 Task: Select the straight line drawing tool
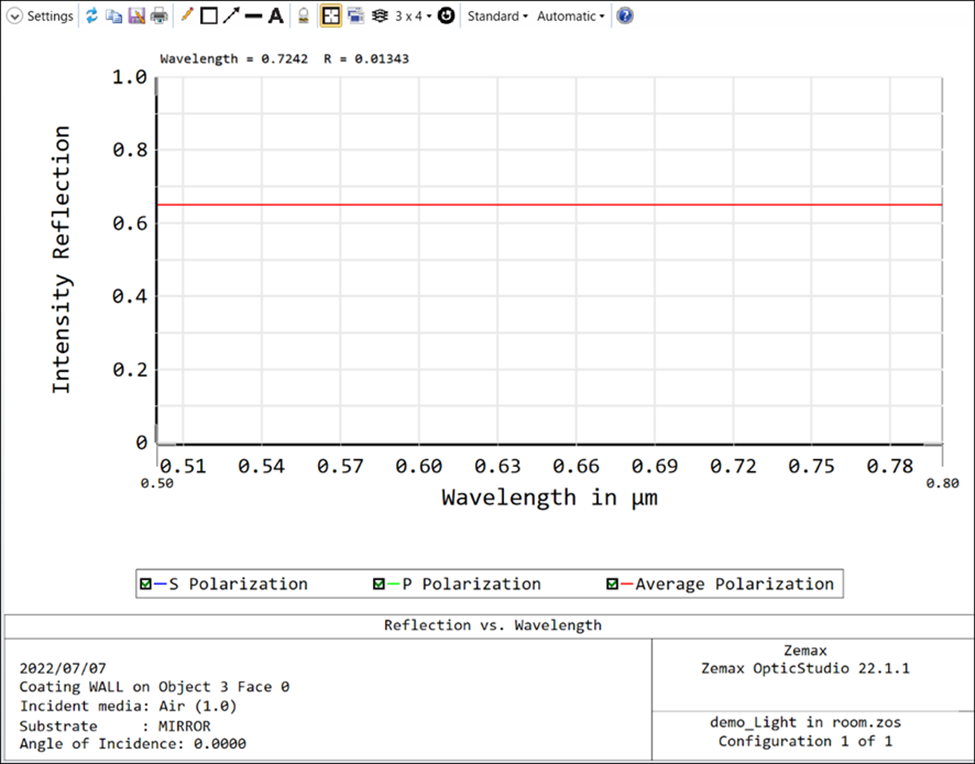[x=254, y=16]
